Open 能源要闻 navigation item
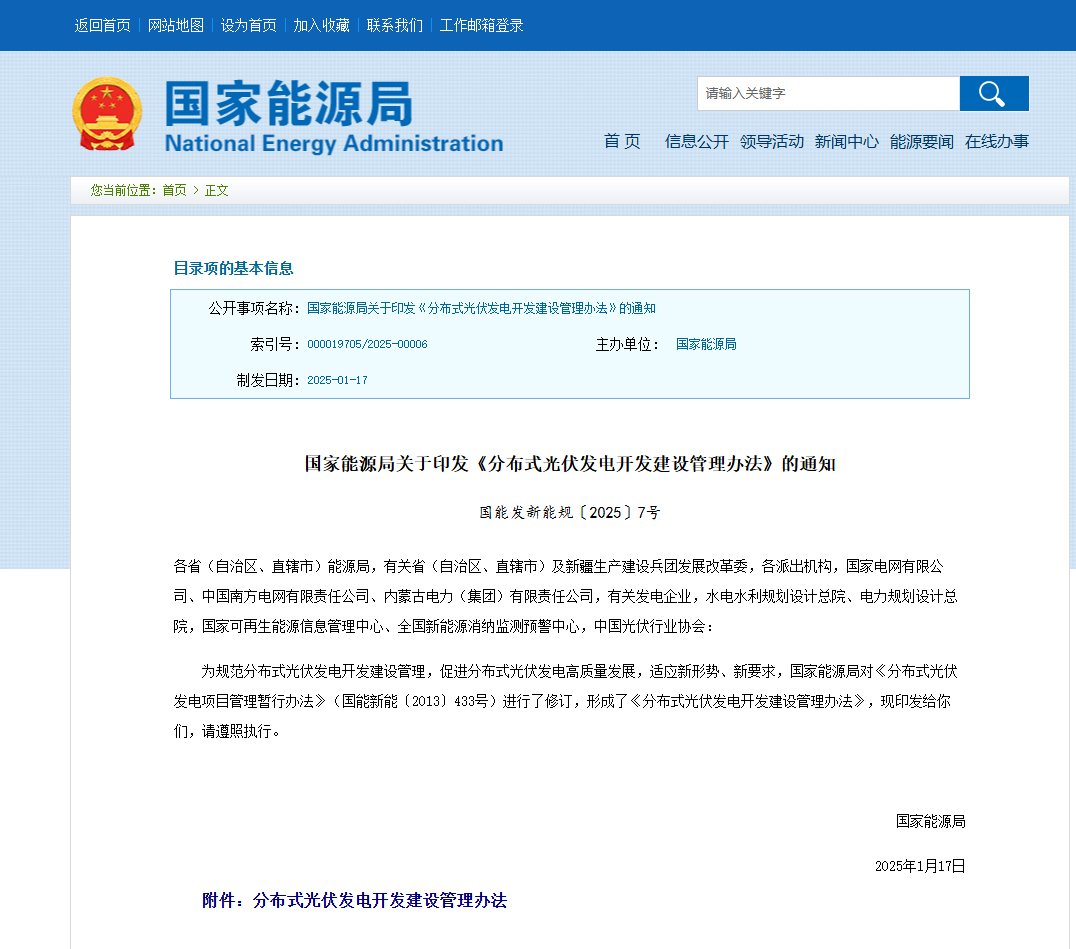1076x949 pixels. point(922,141)
